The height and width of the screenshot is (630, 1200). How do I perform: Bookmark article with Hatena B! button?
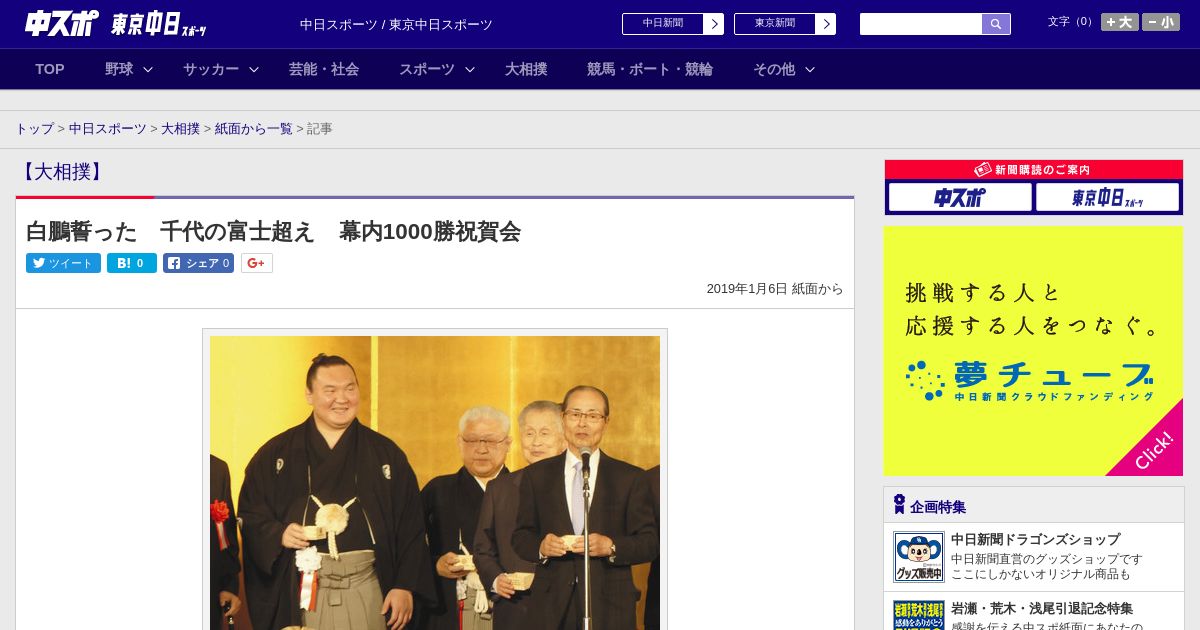point(132,263)
